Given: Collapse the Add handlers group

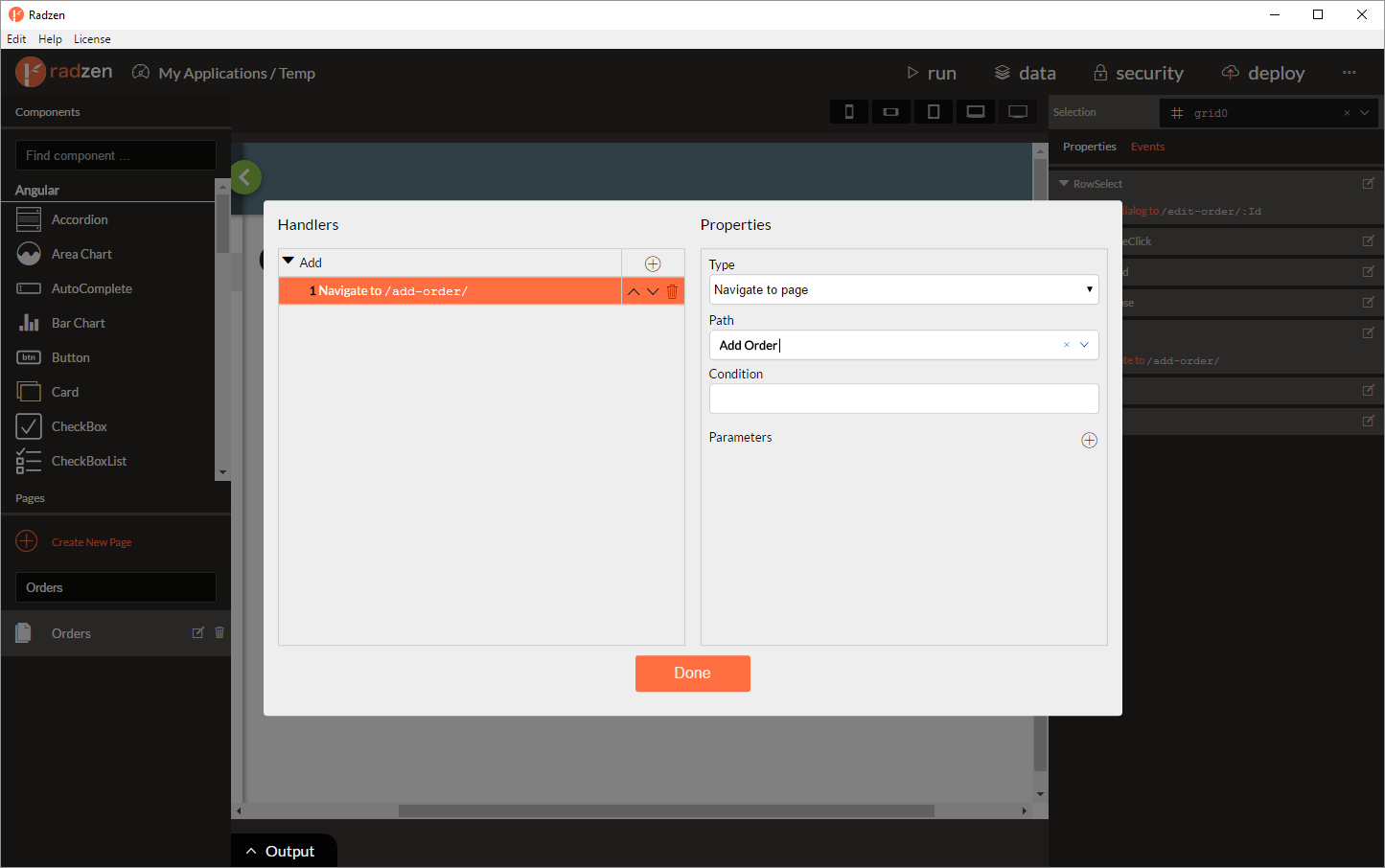Looking at the screenshot, I should tap(288, 262).
